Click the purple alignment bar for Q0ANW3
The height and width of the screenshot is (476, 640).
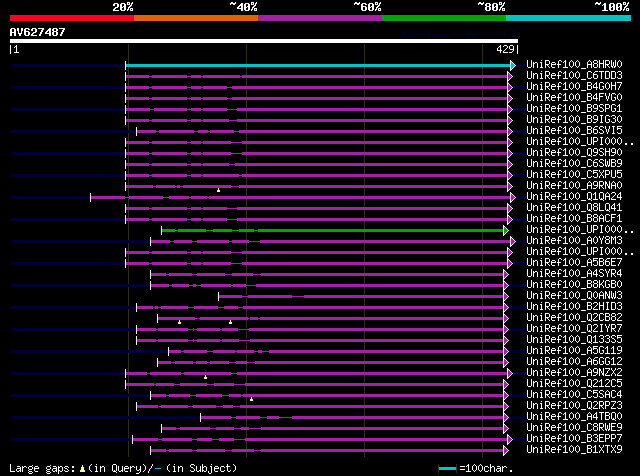361,296
